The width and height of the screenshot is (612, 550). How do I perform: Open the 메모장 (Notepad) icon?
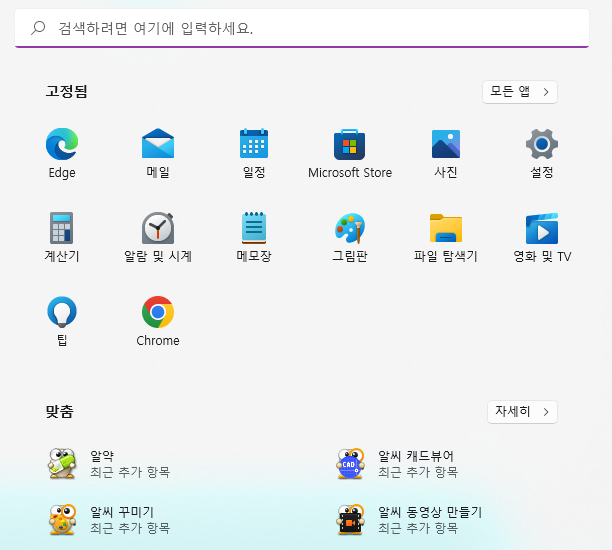[x=254, y=228]
